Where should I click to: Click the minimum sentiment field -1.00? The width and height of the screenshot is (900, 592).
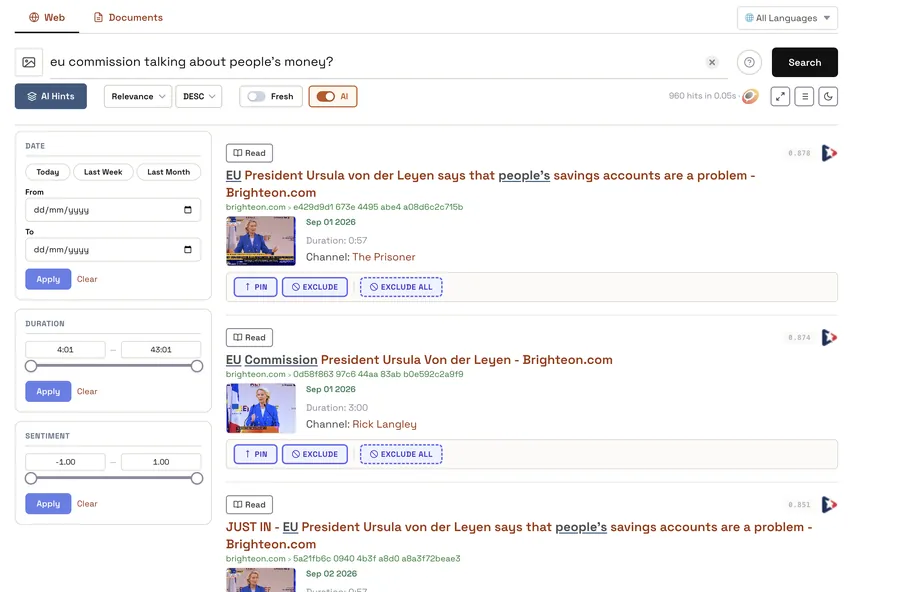click(65, 462)
